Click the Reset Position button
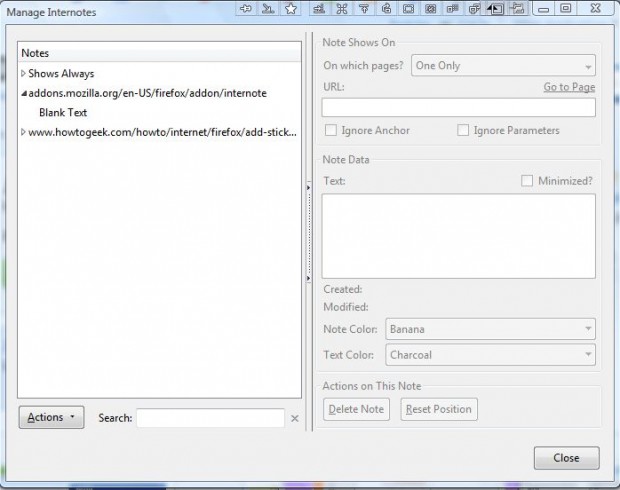 point(439,409)
